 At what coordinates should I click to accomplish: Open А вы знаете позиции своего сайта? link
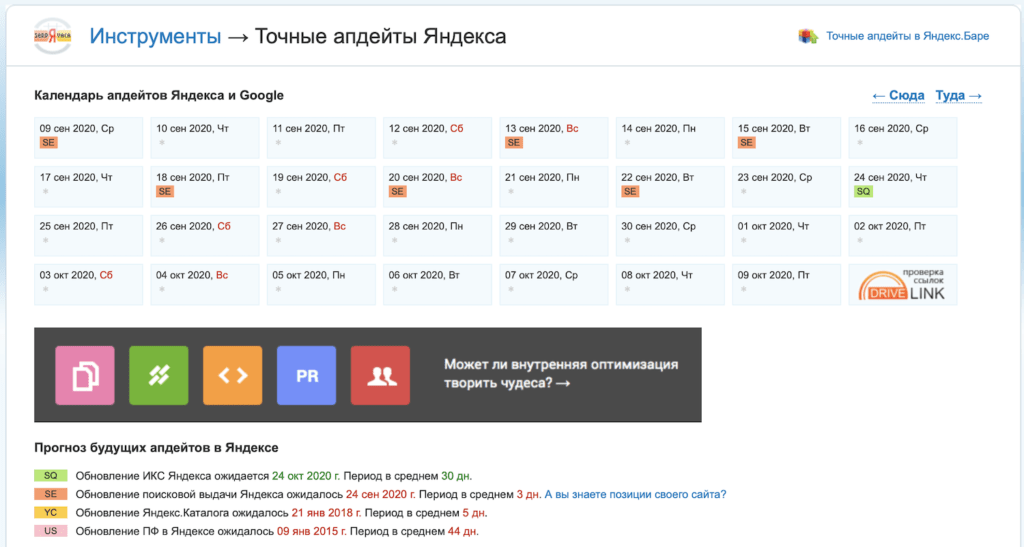tap(635, 494)
